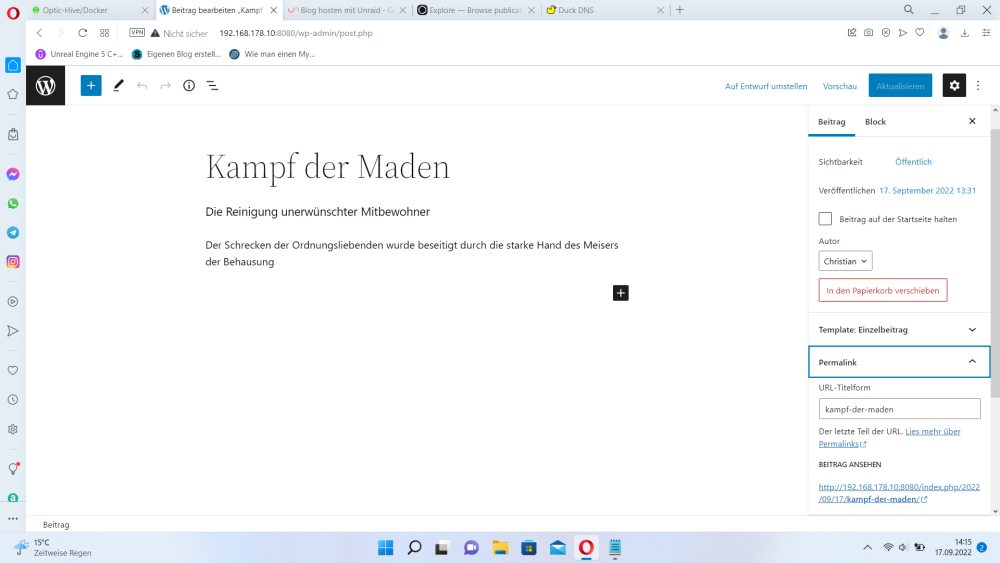The image size is (1000, 563).
Task: Switch to the Duck DNS tab
Action: tap(605, 10)
